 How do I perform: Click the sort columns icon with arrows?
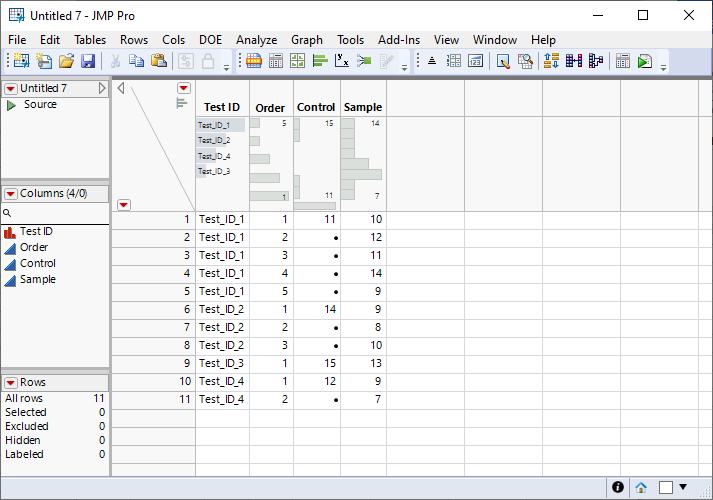click(x=552, y=61)
